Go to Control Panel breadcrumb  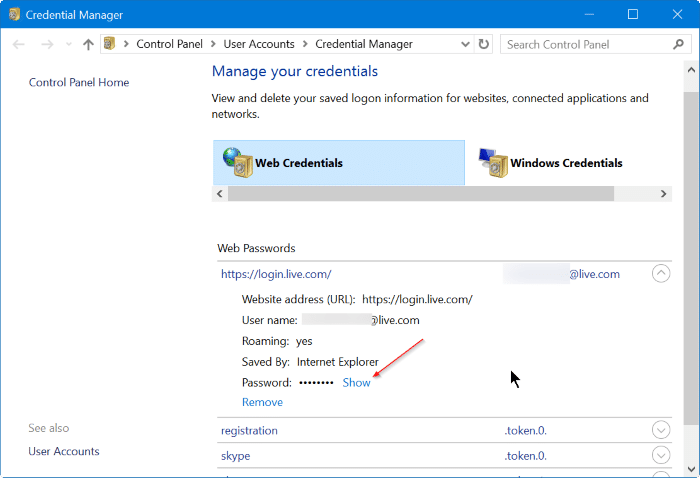coord(169,44)
